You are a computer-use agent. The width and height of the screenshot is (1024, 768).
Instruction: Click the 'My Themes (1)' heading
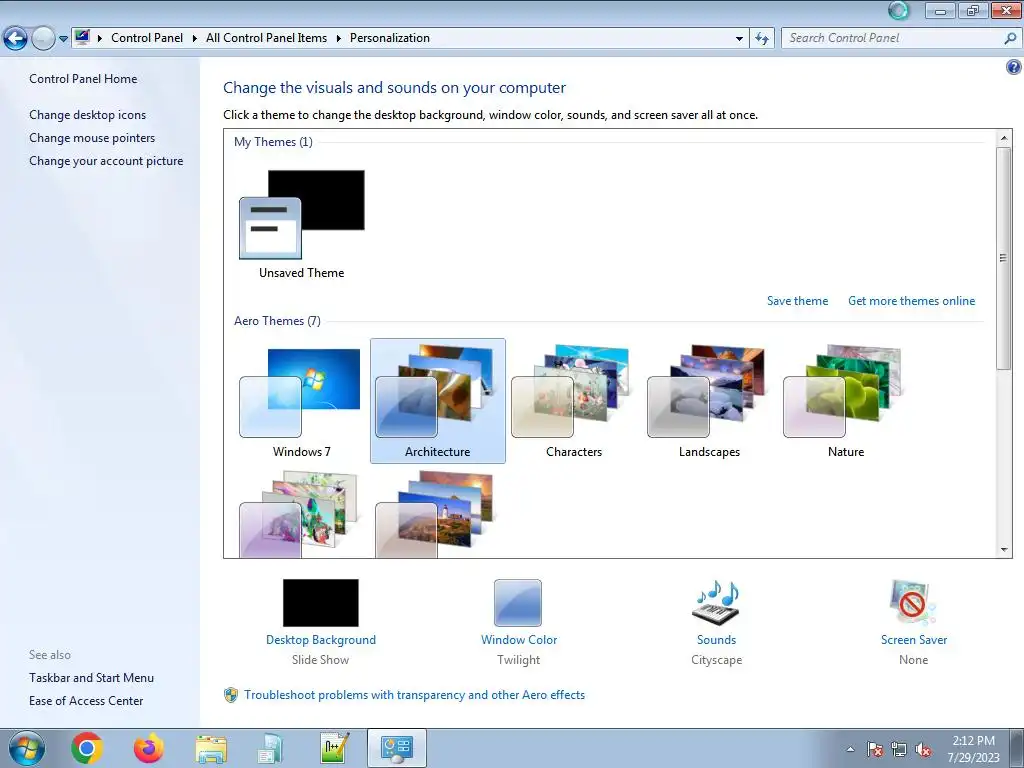273,142
